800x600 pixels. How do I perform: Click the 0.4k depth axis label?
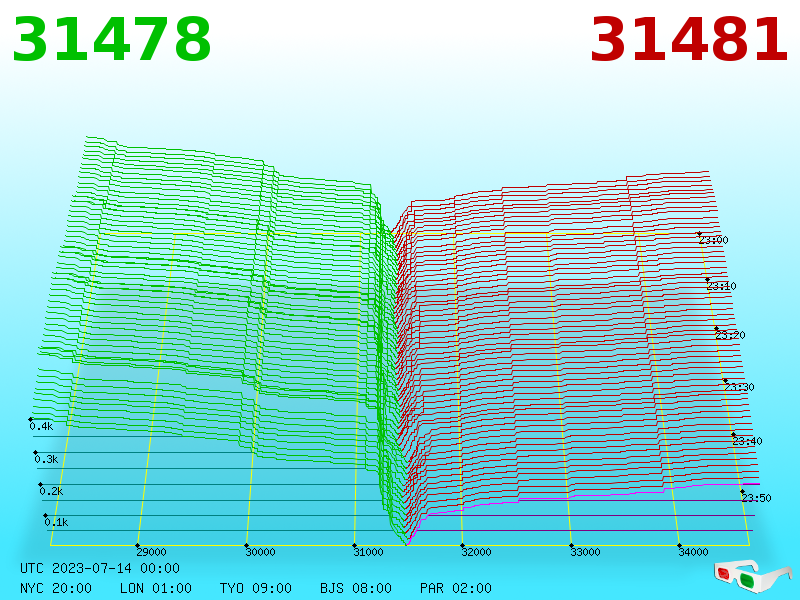click(x=41, y=427)
